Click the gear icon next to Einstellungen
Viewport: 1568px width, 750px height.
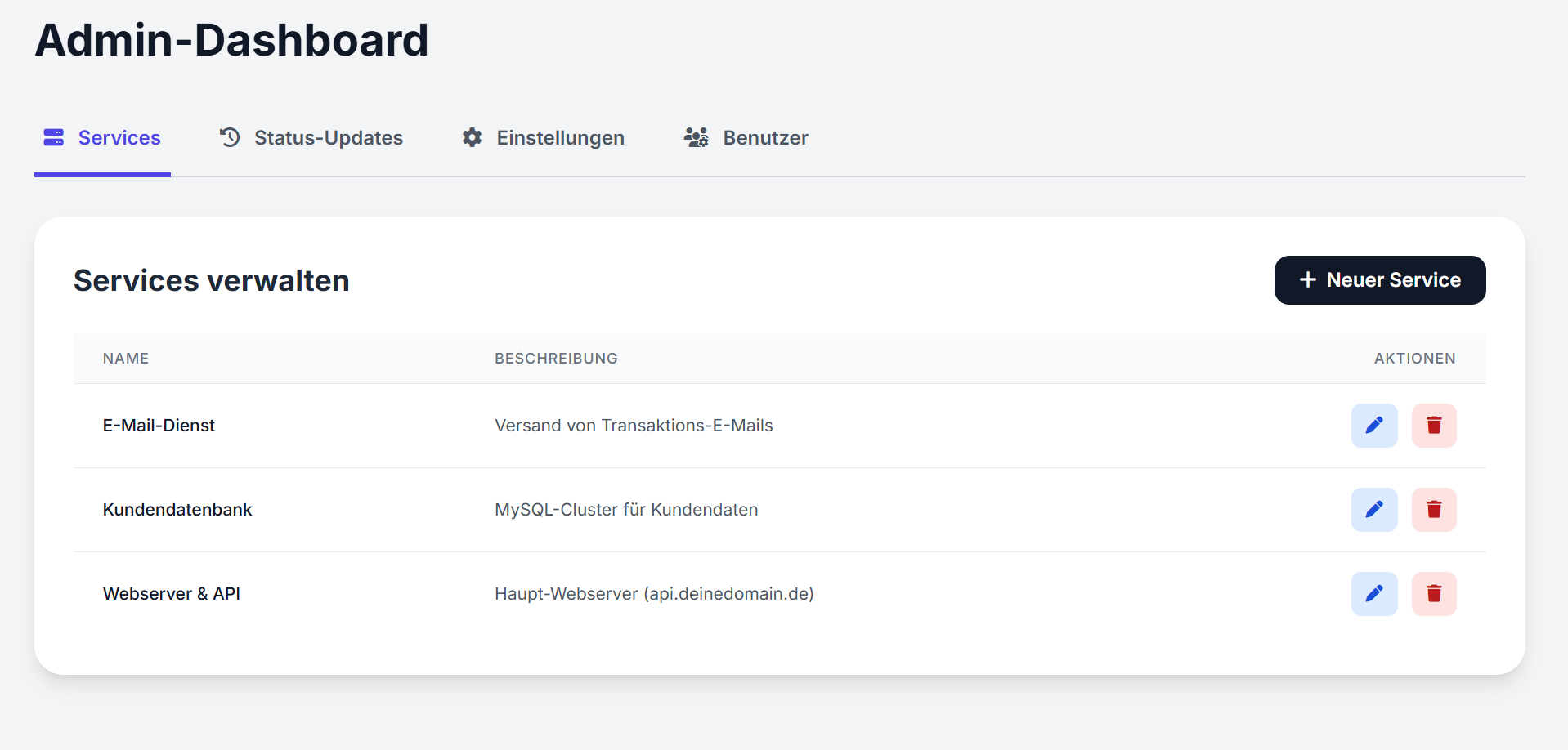point(472,137)
